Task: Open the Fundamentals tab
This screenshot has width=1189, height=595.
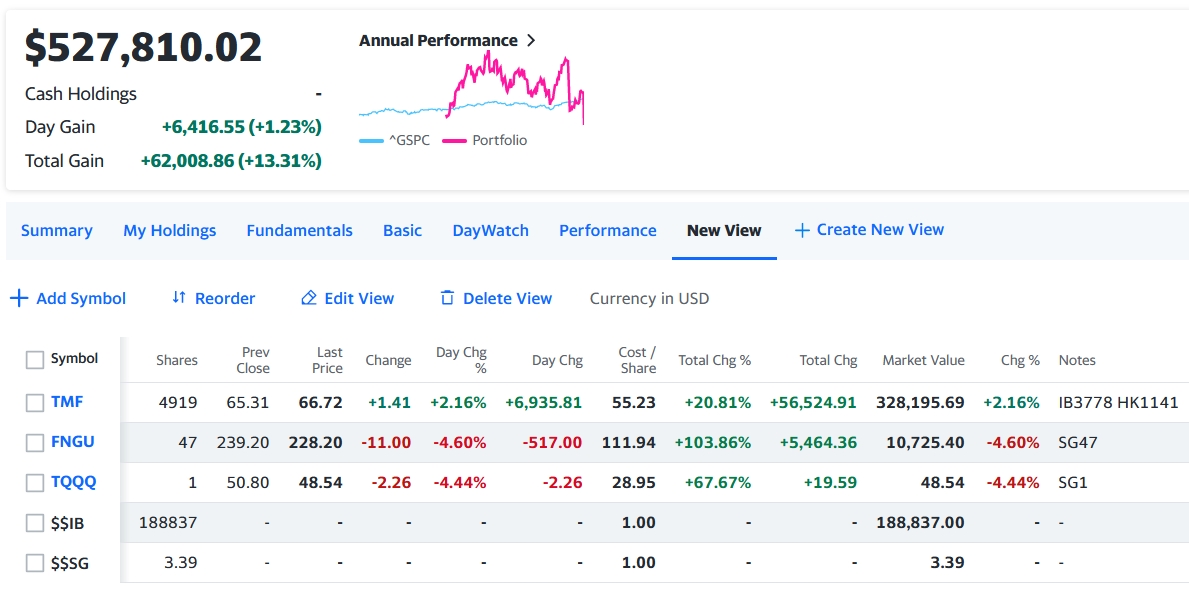Action: click(299, 230)
